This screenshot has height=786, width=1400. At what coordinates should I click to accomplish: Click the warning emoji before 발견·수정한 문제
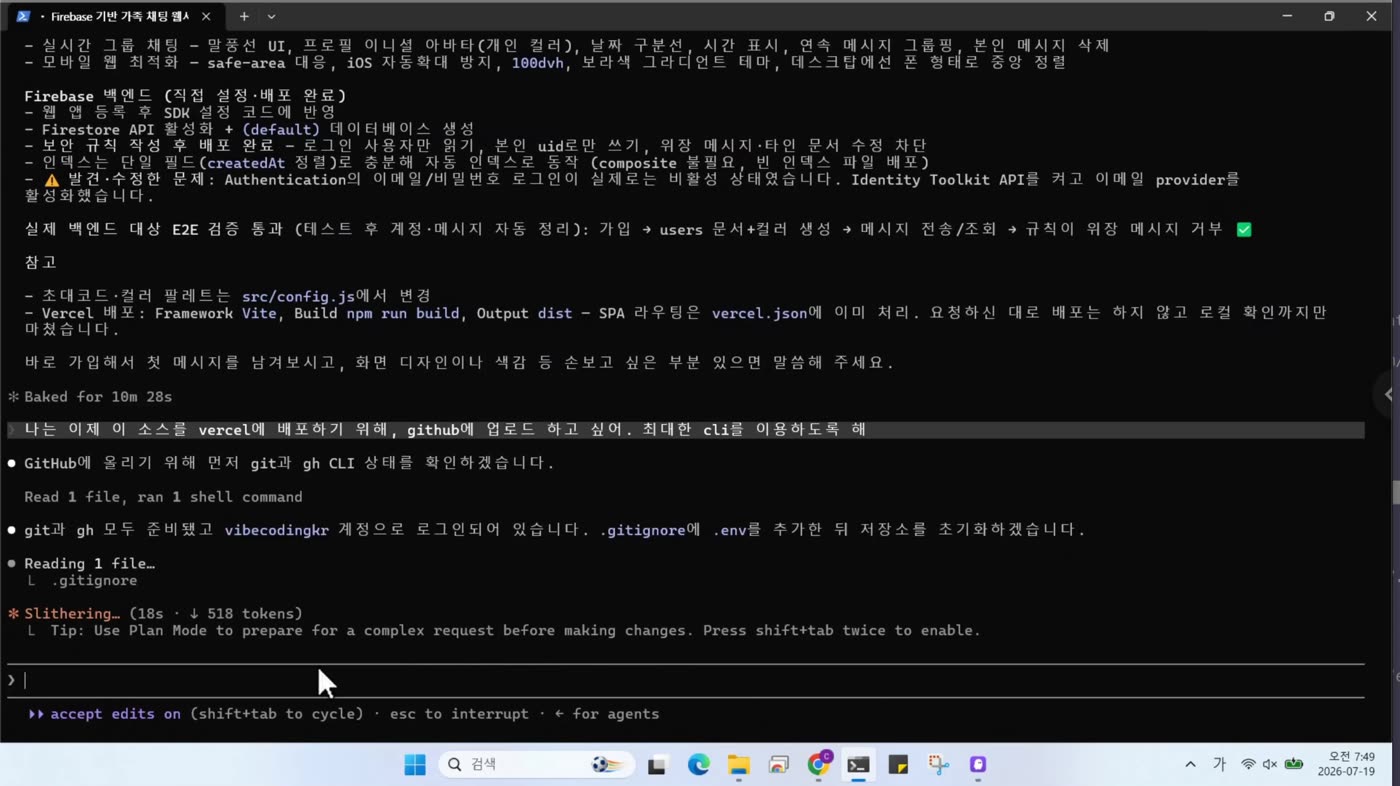(51, 179)
